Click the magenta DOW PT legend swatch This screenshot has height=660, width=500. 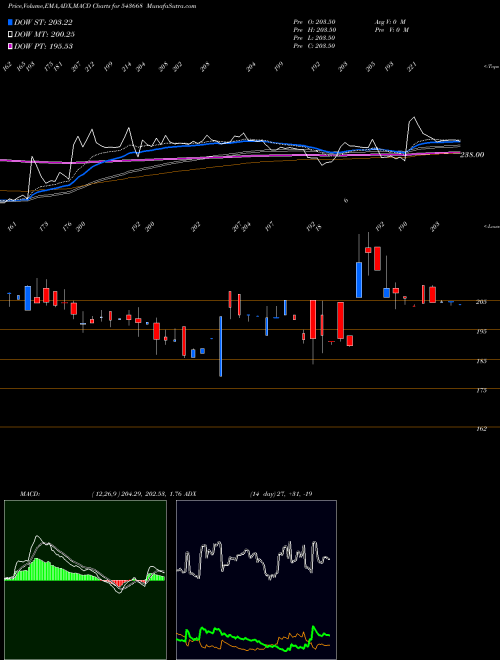pos(10,46)
